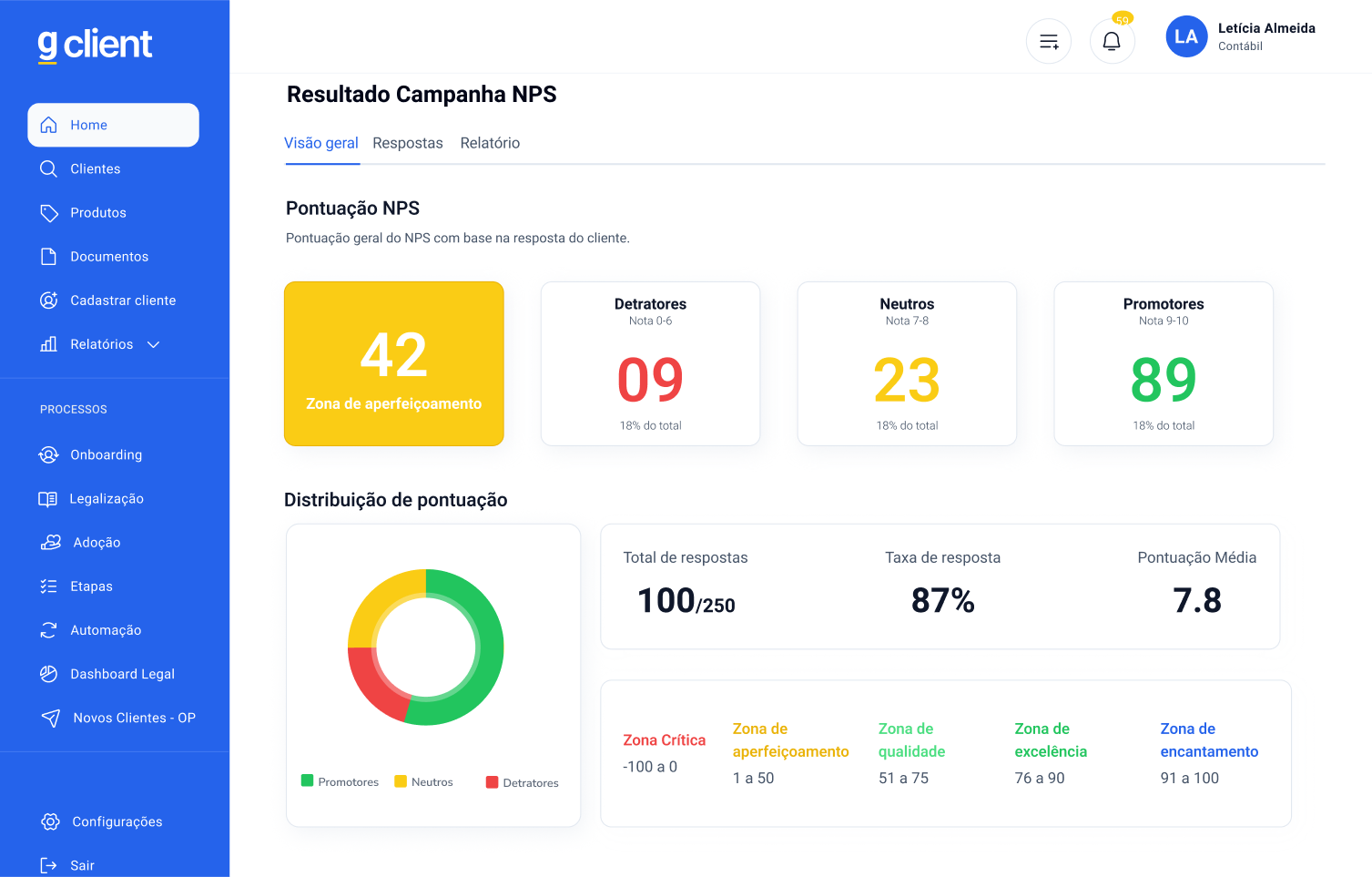Open the notifications bell icon

point(1112,41)
